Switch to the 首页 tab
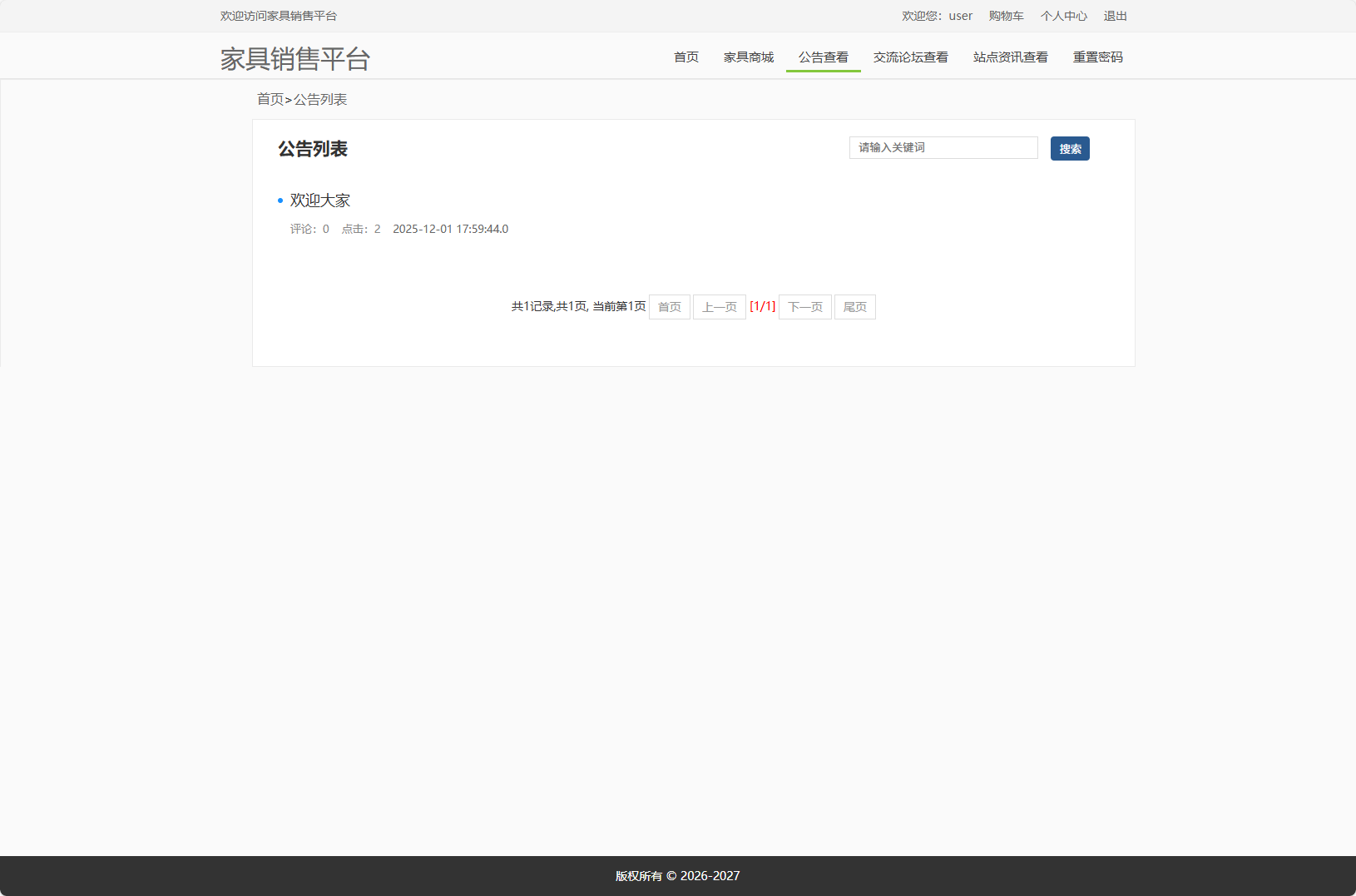1356x896 pixels. click(x=685, y=57)
